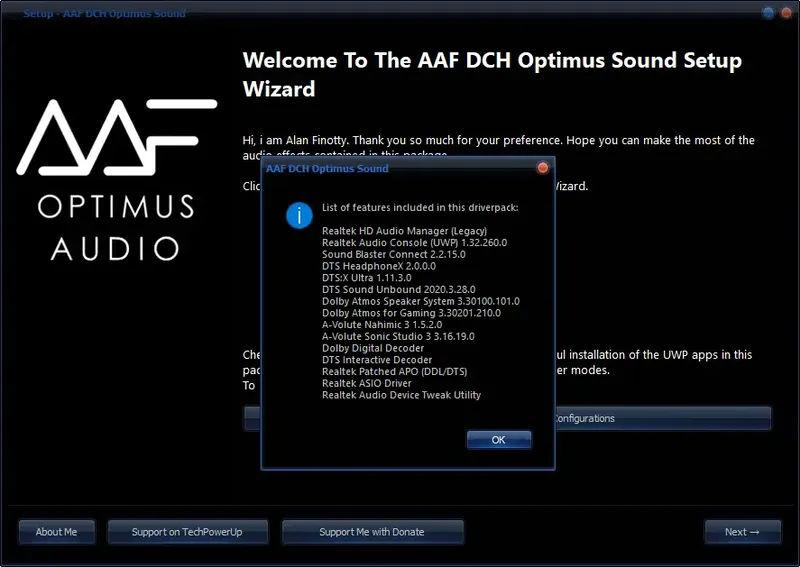Viewport: 800px width, 567px height.
Task: Select 'DTS Interactive Decoder' line
Action: click(377, 360)
